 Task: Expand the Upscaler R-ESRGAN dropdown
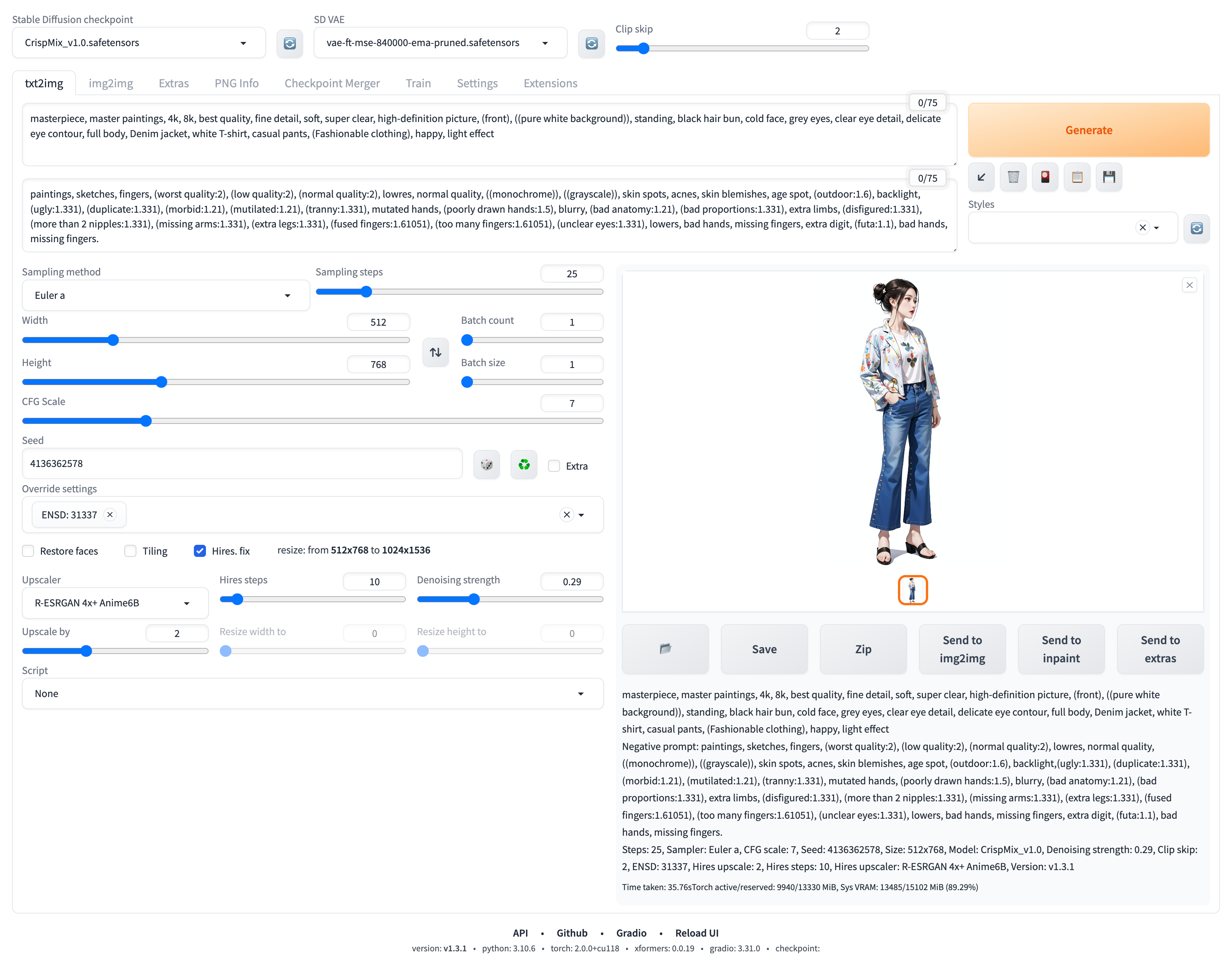tap(115, 603)
